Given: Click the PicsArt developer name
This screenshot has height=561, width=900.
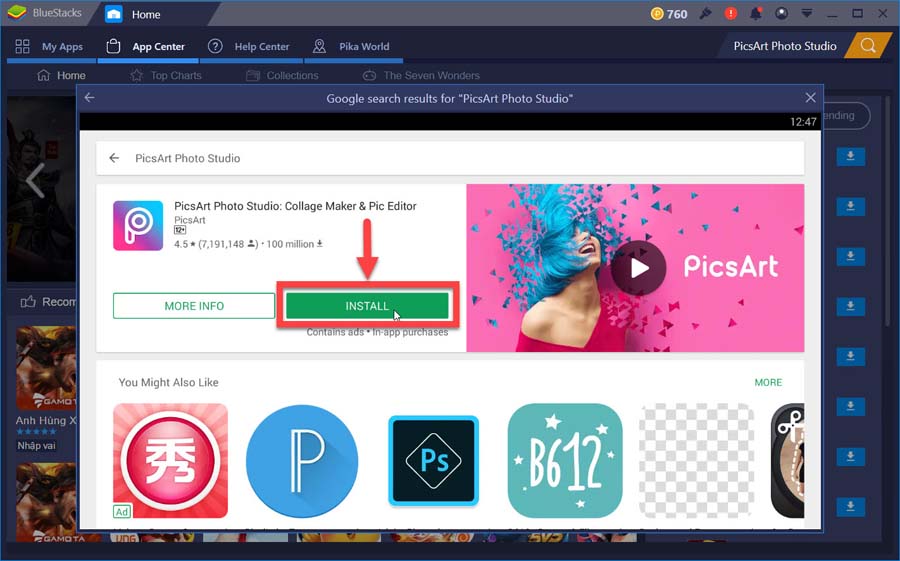Looking at the screenshot, I should point(189,220).
